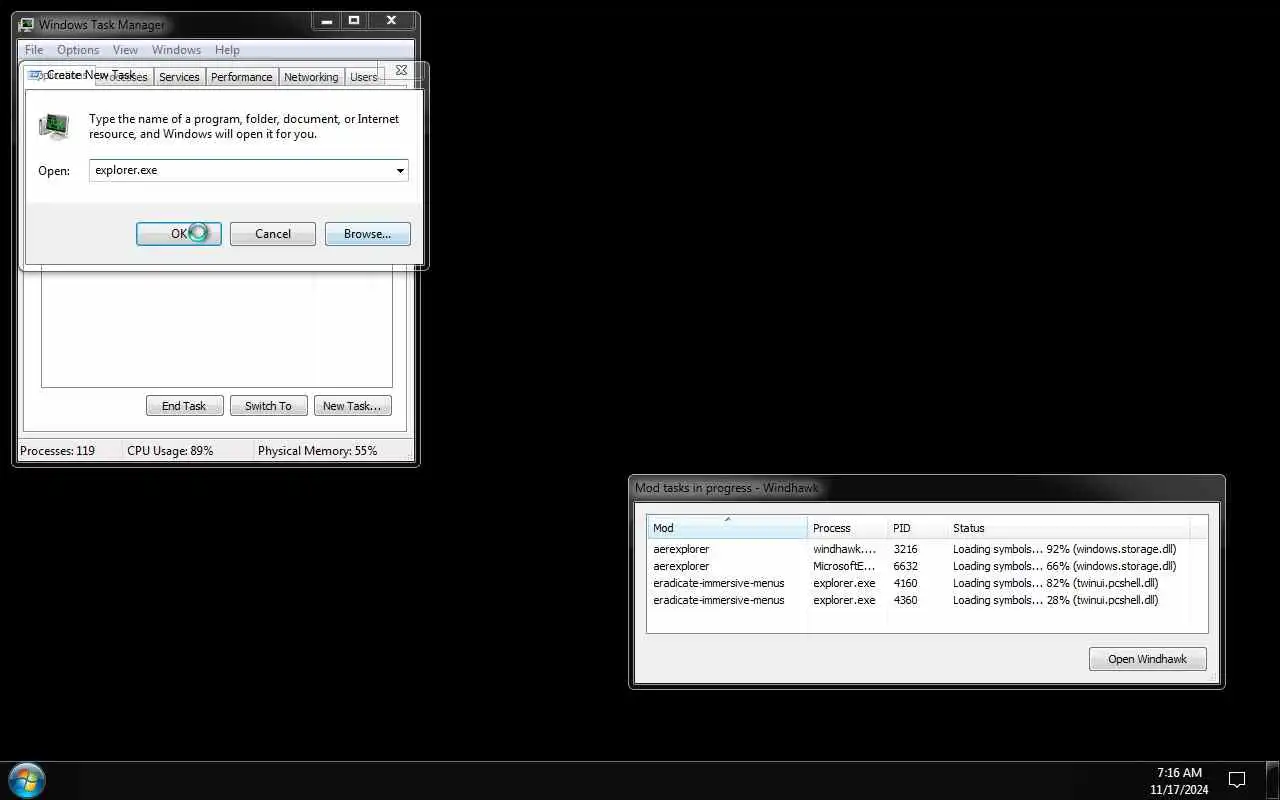This screenshot has width=1280, height=800.
Task: Open the File menu in Task Manager
Action: [33, 50]
